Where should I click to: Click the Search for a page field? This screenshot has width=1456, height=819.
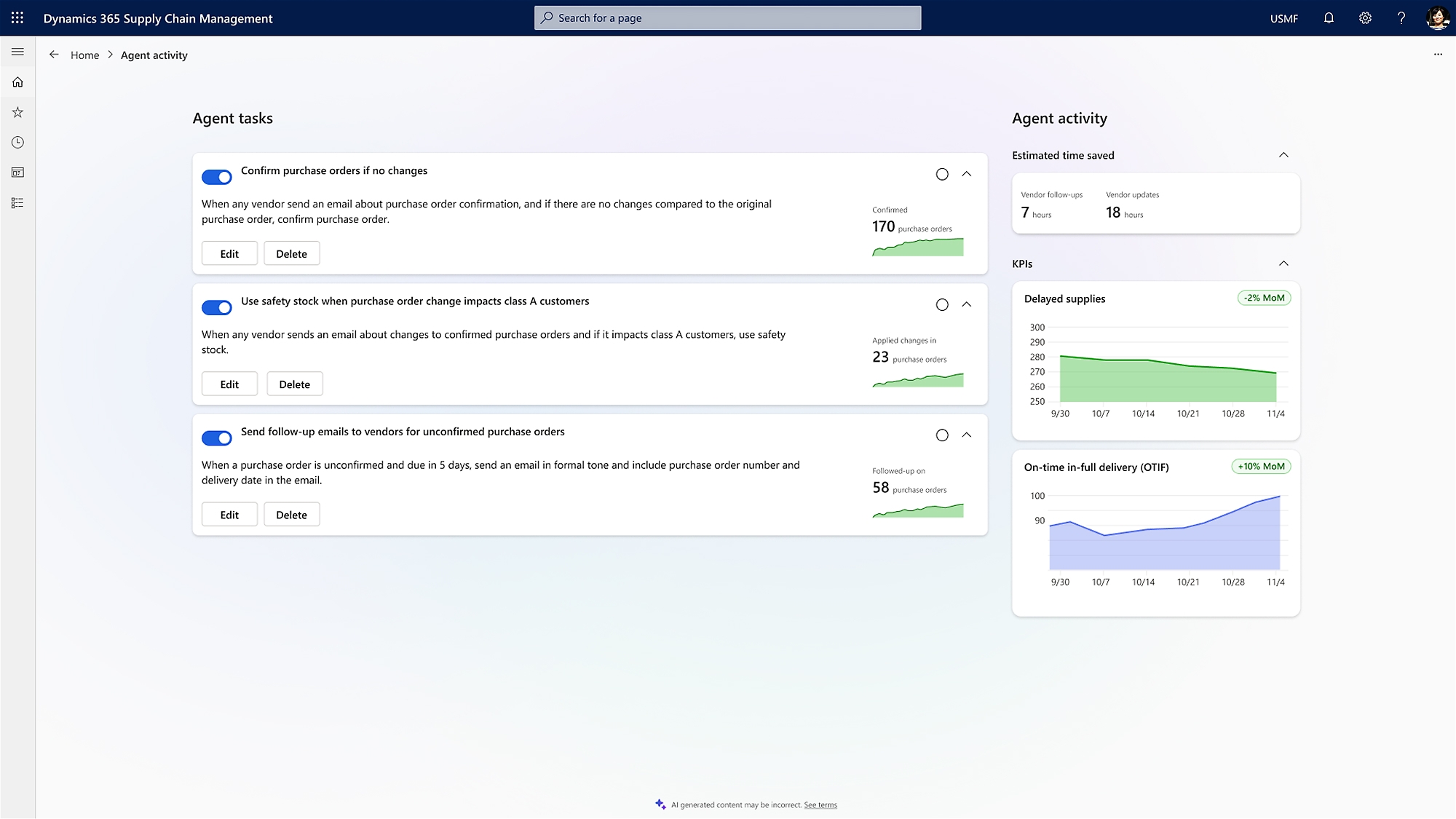coord(728,17)
